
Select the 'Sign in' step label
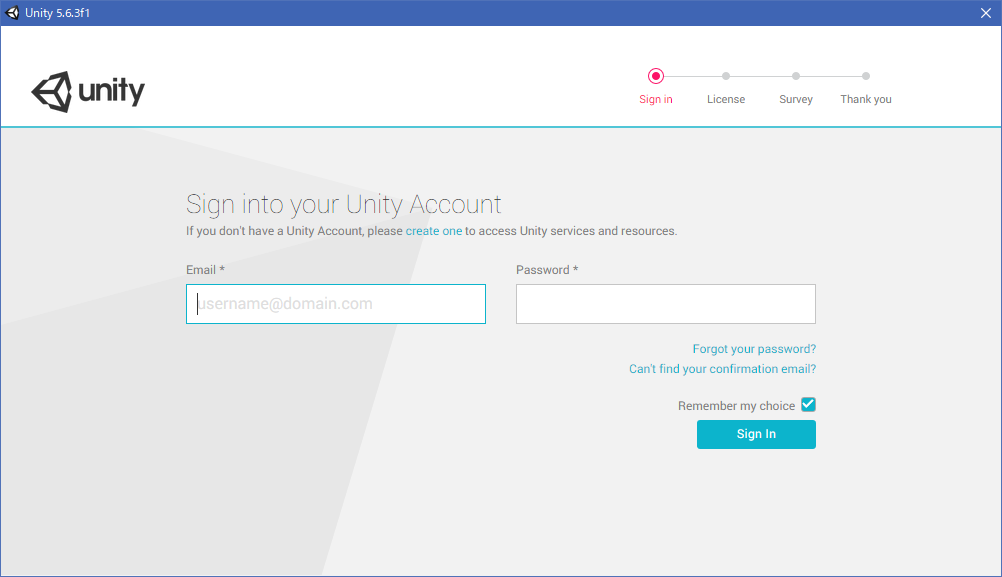(x=656, y=99)
